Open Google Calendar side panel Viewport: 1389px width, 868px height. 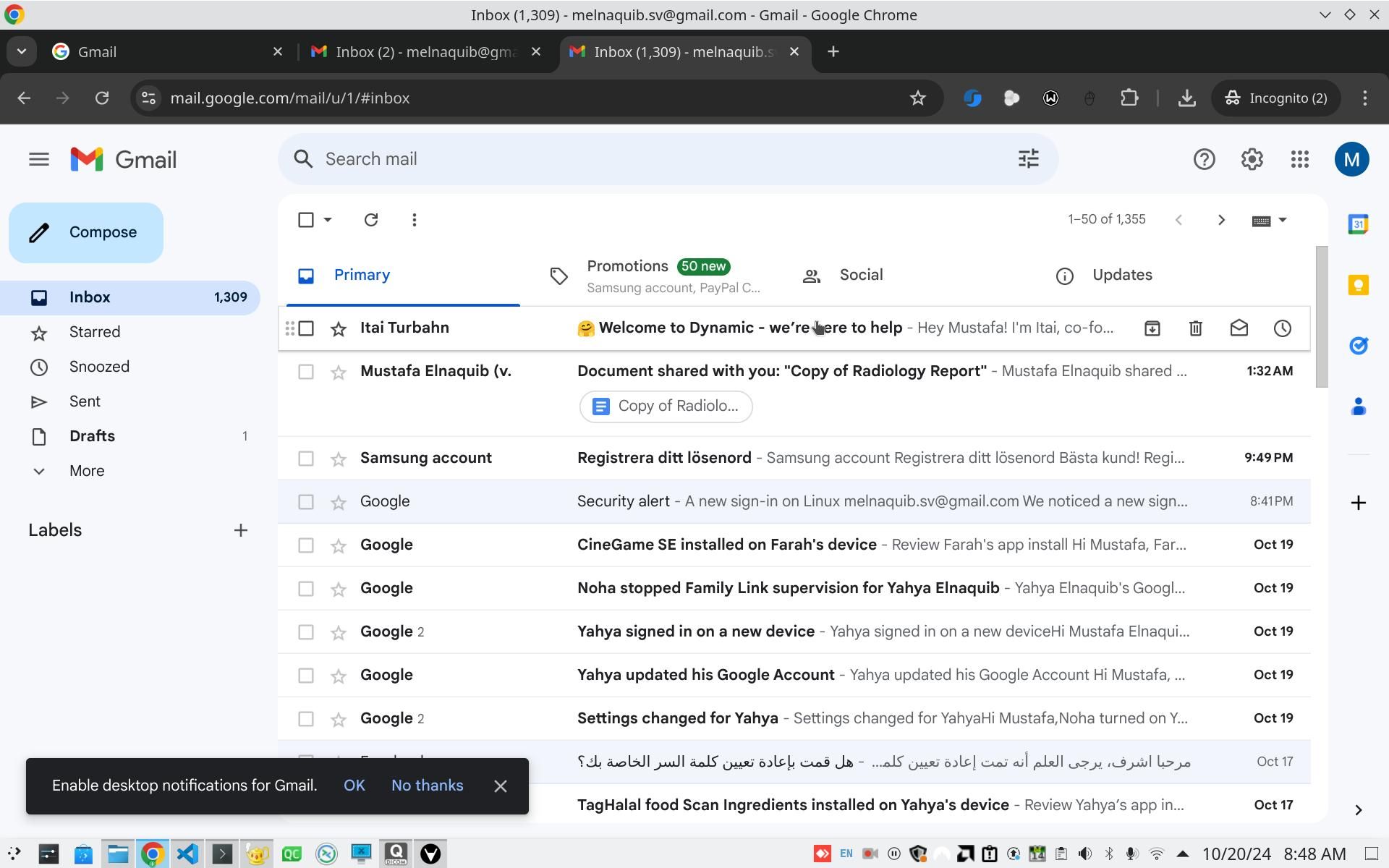coord(1358,224)
